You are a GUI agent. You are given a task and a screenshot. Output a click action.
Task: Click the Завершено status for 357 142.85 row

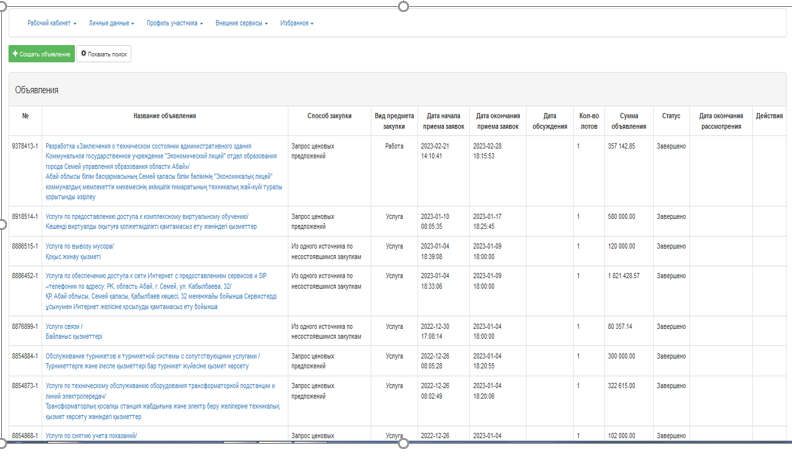pyautogui.click(x=671, y=146)
